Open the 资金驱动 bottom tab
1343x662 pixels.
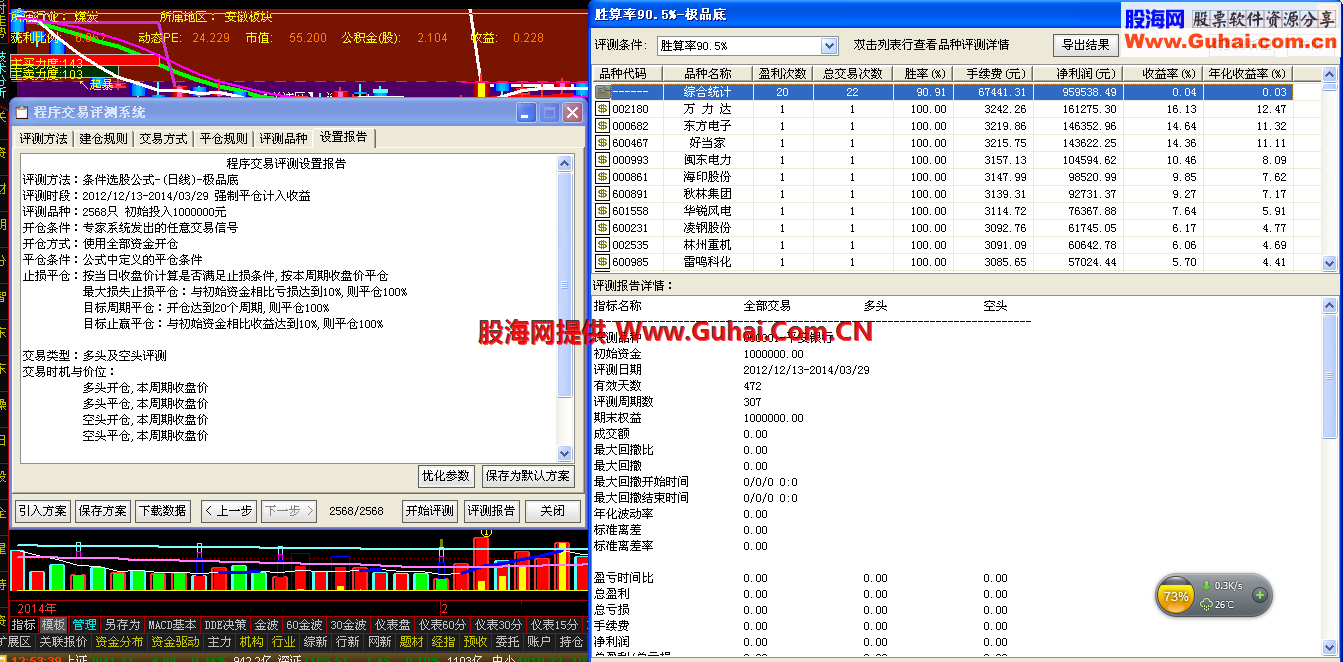[x=175, y=642]
